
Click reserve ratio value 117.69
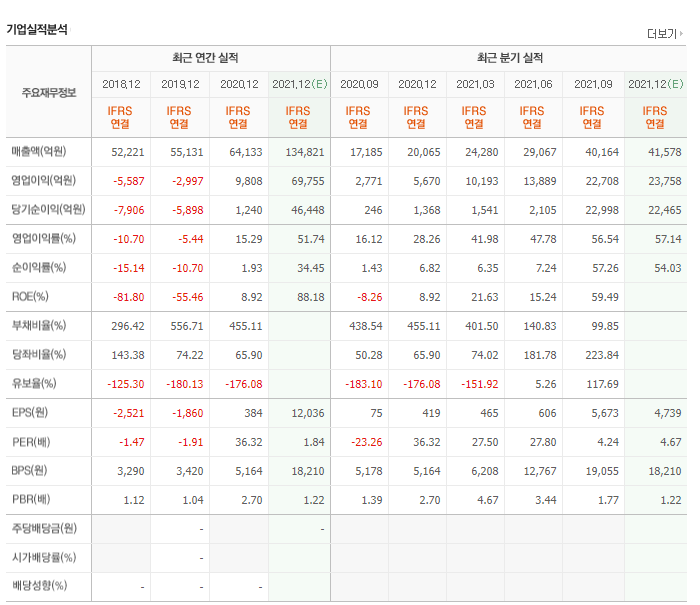point(602,384)
